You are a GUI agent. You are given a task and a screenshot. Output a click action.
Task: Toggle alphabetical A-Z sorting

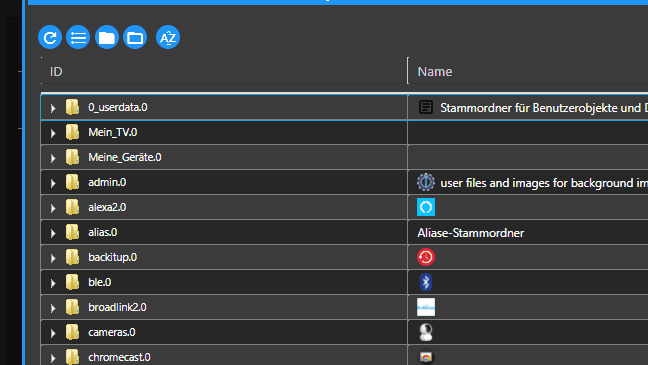pyautogui.click(x=168, y=38)
